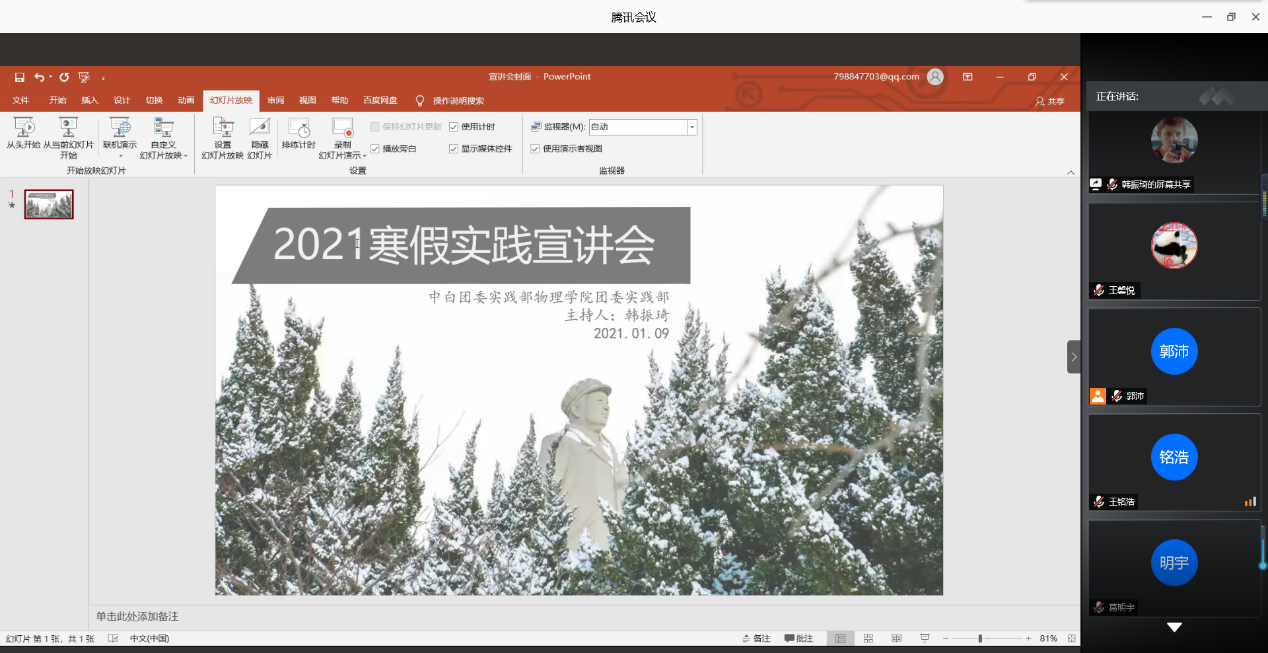This screenshot has width=1268, height=653.
Task: Switch to Slide Sorter view in status bar
Action: point(868,638)
